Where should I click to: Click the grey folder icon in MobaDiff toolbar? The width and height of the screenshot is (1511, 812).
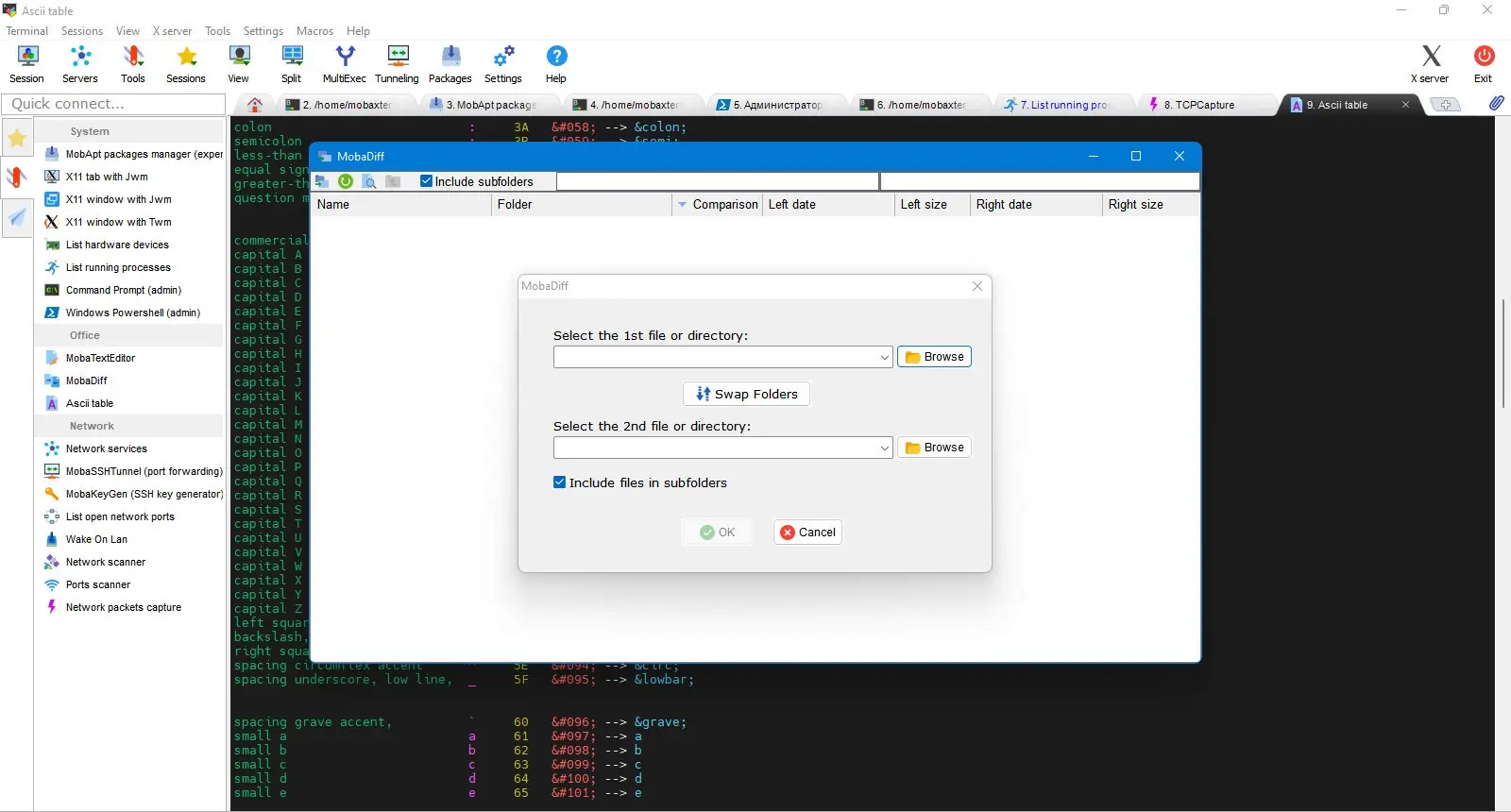(x=393, y=181)
